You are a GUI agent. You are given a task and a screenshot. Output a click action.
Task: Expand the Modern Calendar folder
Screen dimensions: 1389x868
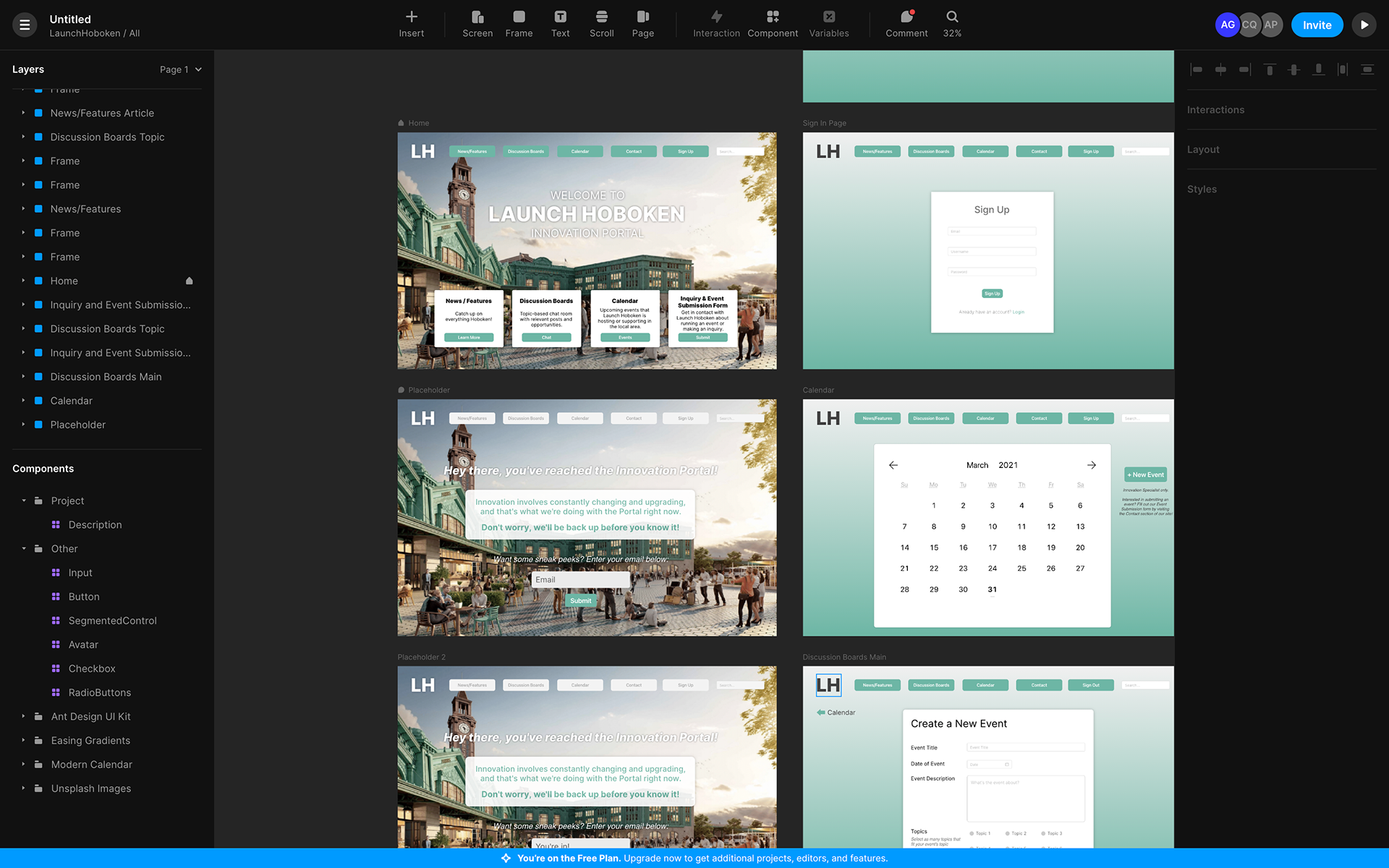pyautogui.click(x=24, y=765)
